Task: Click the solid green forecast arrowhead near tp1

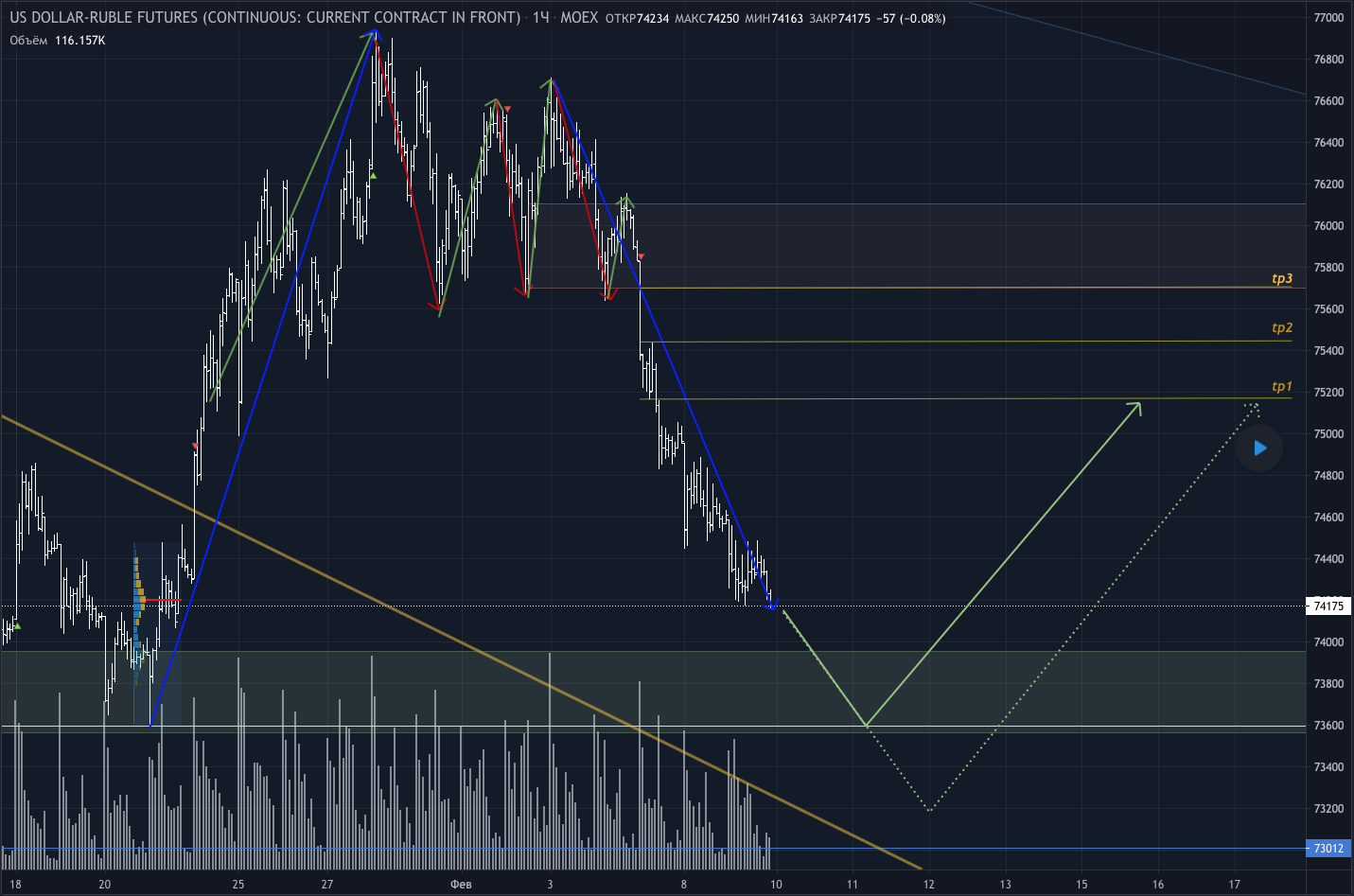Action: [x=1136, y=407]
